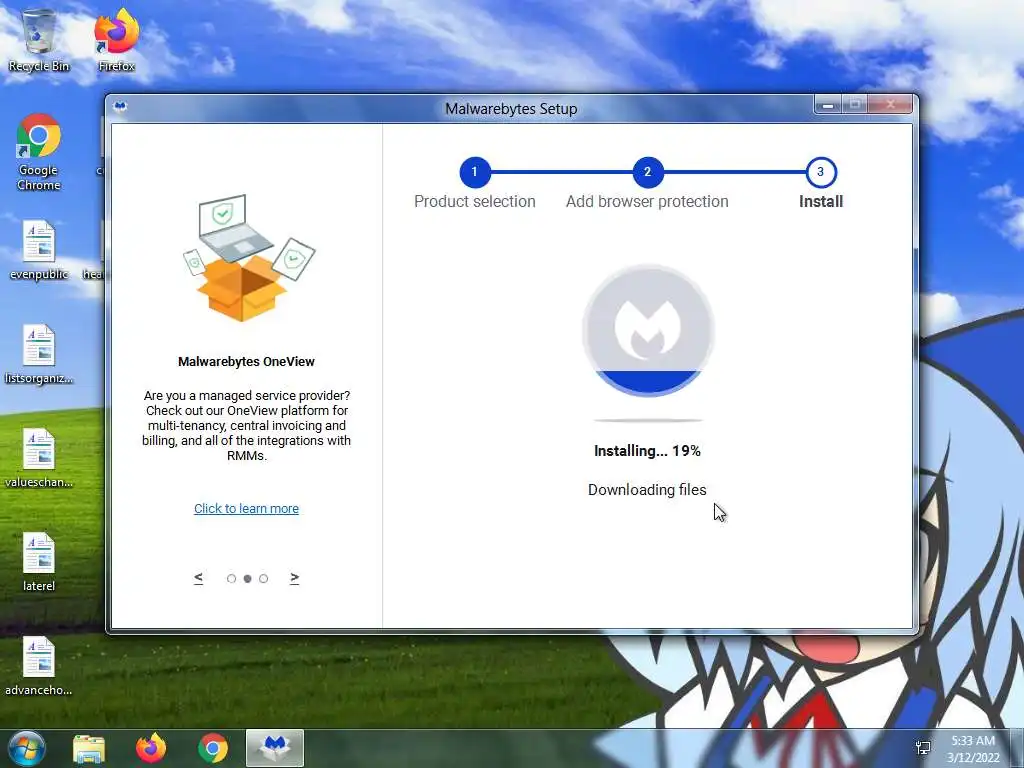
Task: Select the laterel document on desktop
Action: pos(39,562)
